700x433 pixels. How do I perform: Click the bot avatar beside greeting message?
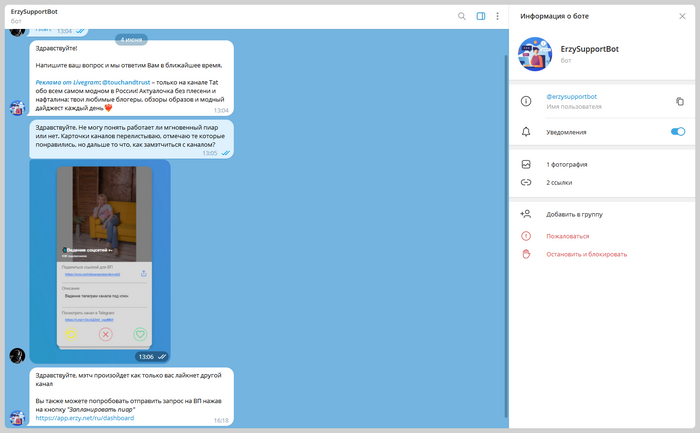(x=17, y=108)
